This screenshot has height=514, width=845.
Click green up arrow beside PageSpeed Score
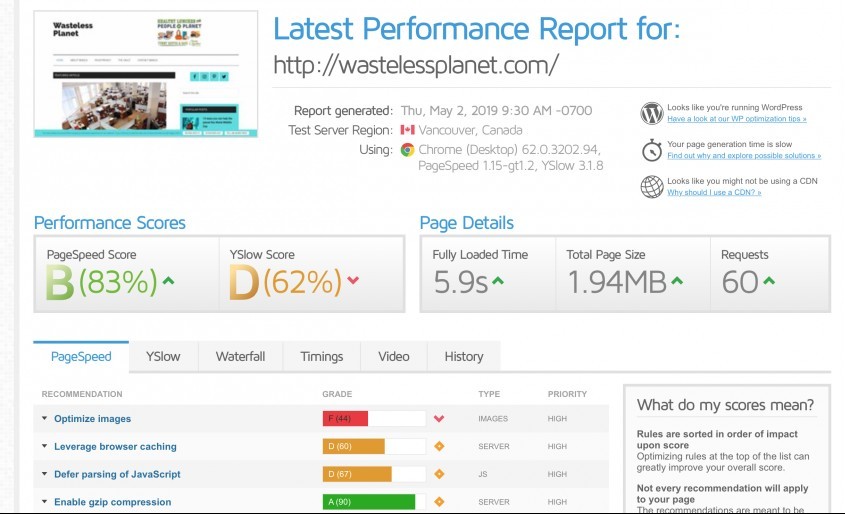(x=169, y=280)
